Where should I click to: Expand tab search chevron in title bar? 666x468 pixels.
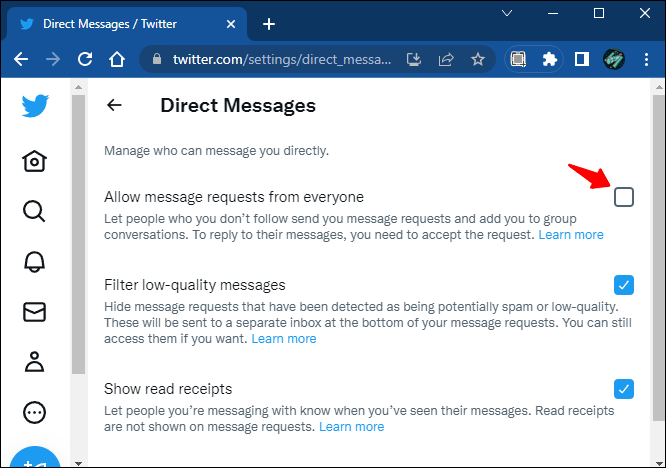(507, 14)
